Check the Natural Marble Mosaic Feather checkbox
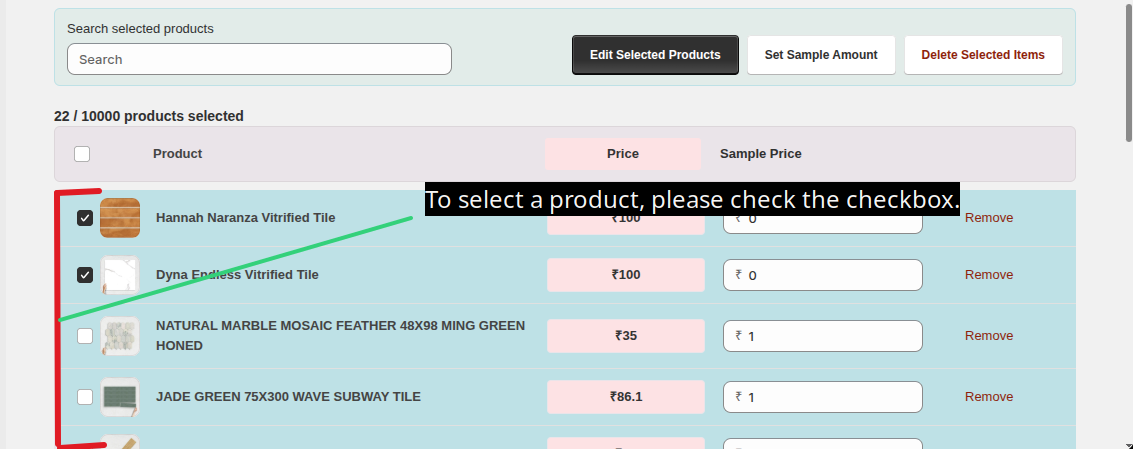Image resolution: width=1133 pixels, height=449 pixels. (x=85, y=335)
